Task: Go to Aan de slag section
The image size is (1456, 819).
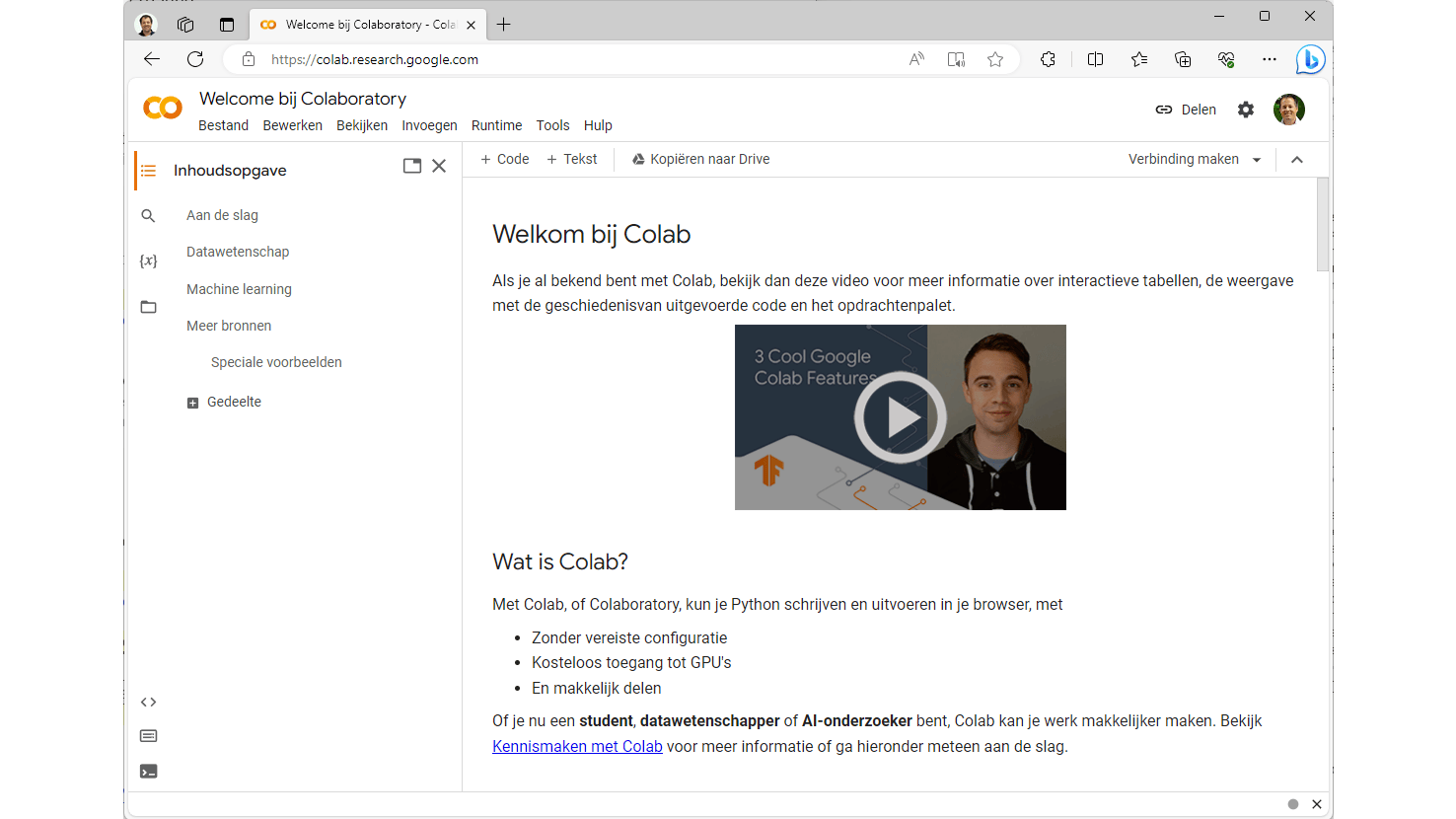Action: (x=222, y=215)
